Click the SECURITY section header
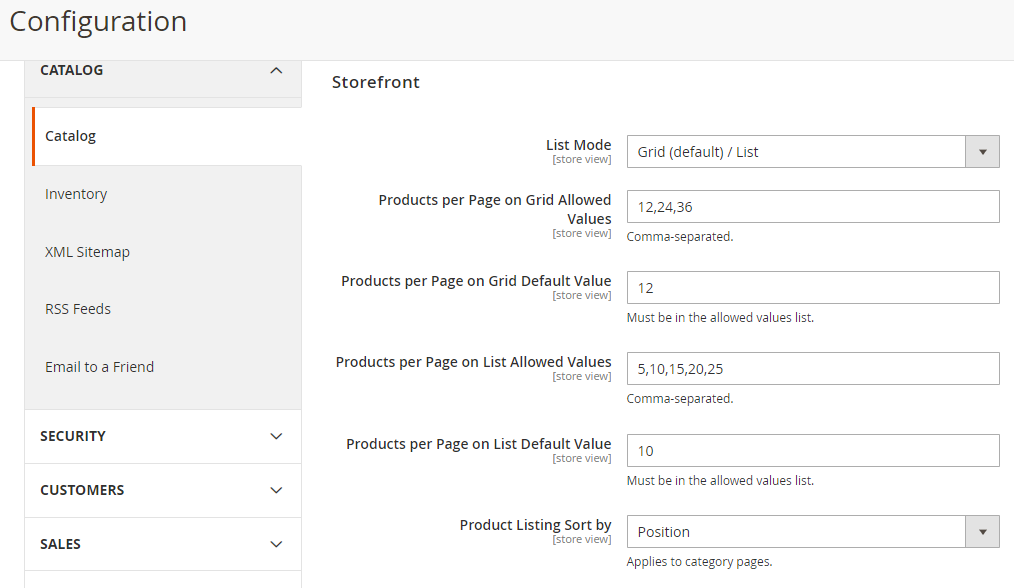 tap(73, 437)
